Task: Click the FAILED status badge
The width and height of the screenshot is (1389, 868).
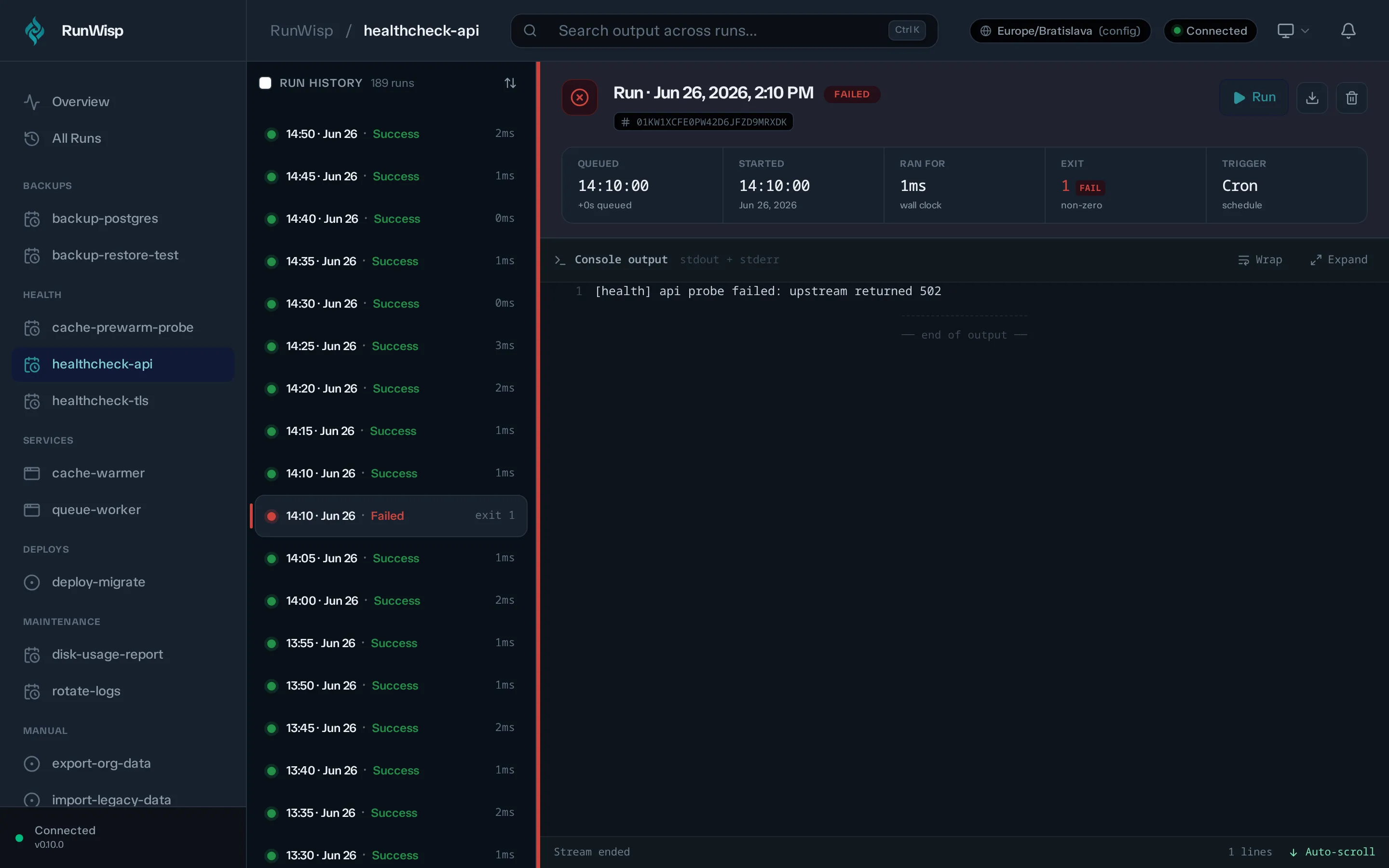Action: click(851, 94)
